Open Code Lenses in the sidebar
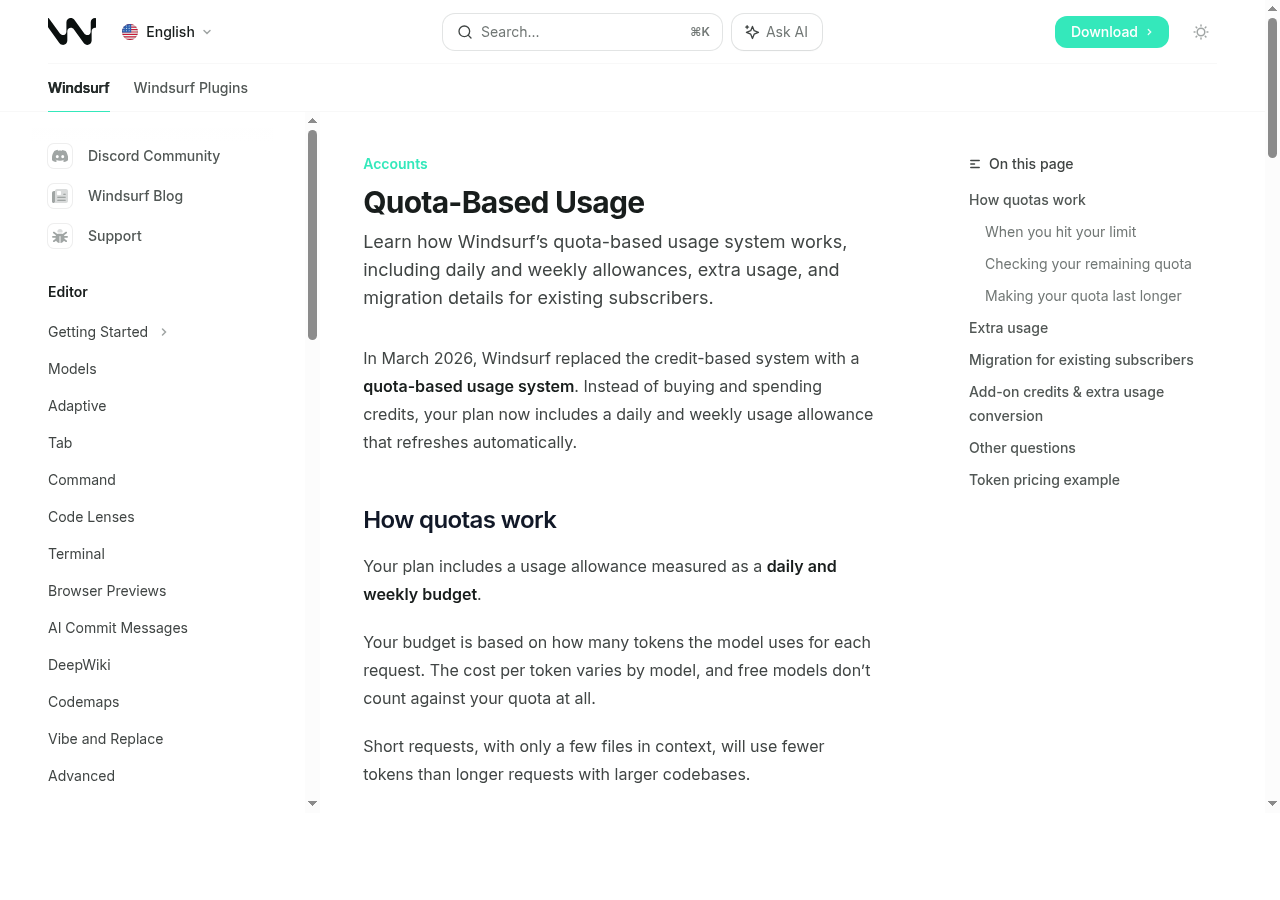Screen dimensions: 1280x900 pyautogui.click(x=91, y=517)
